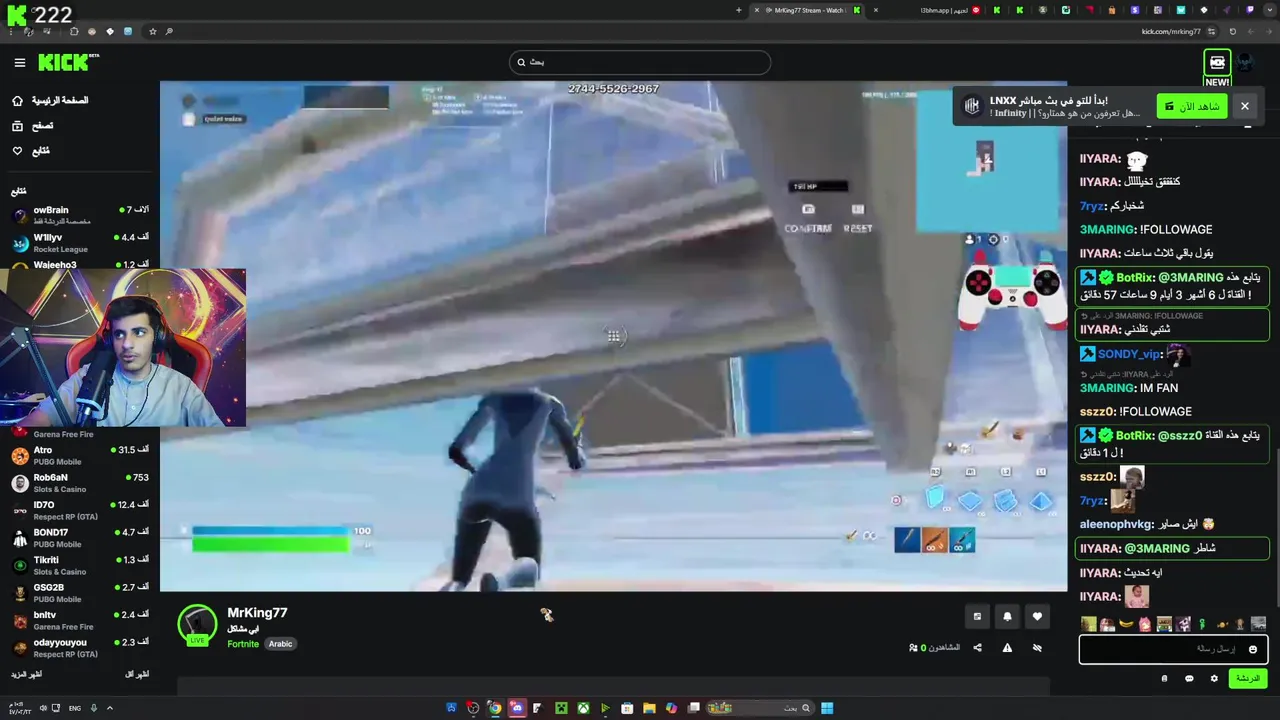
Task: Open BOND17 channel in sidebar
Action: pyautogui.click(x=79, y=538)
